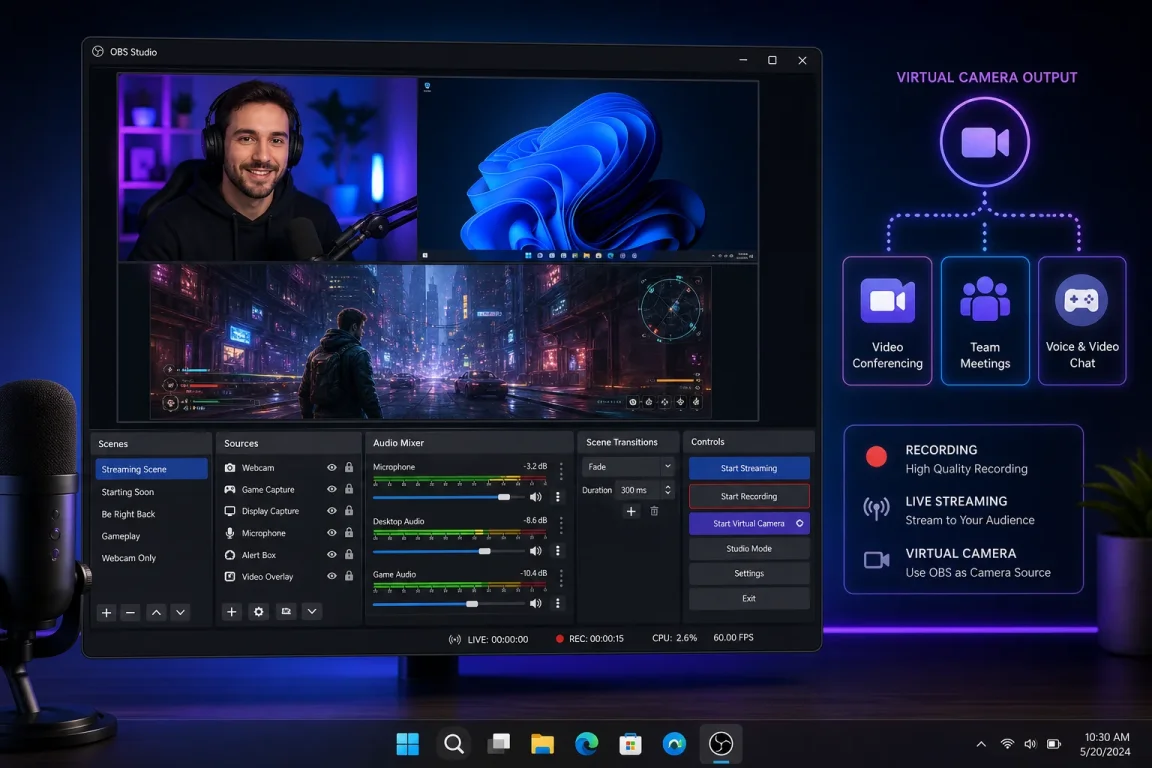Mute the Microphone speaker icon

536,497
